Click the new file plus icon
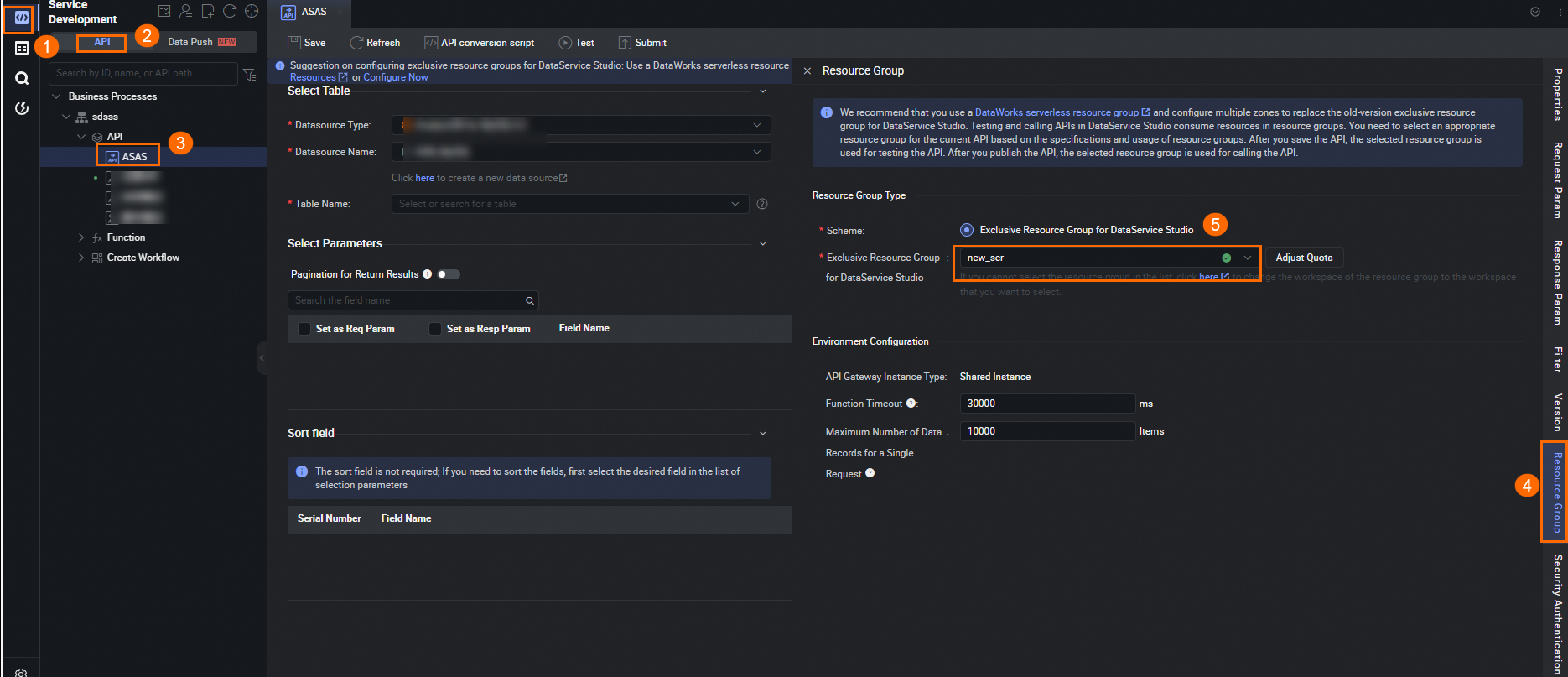1568x677 pixels. (x=208, y=11)
